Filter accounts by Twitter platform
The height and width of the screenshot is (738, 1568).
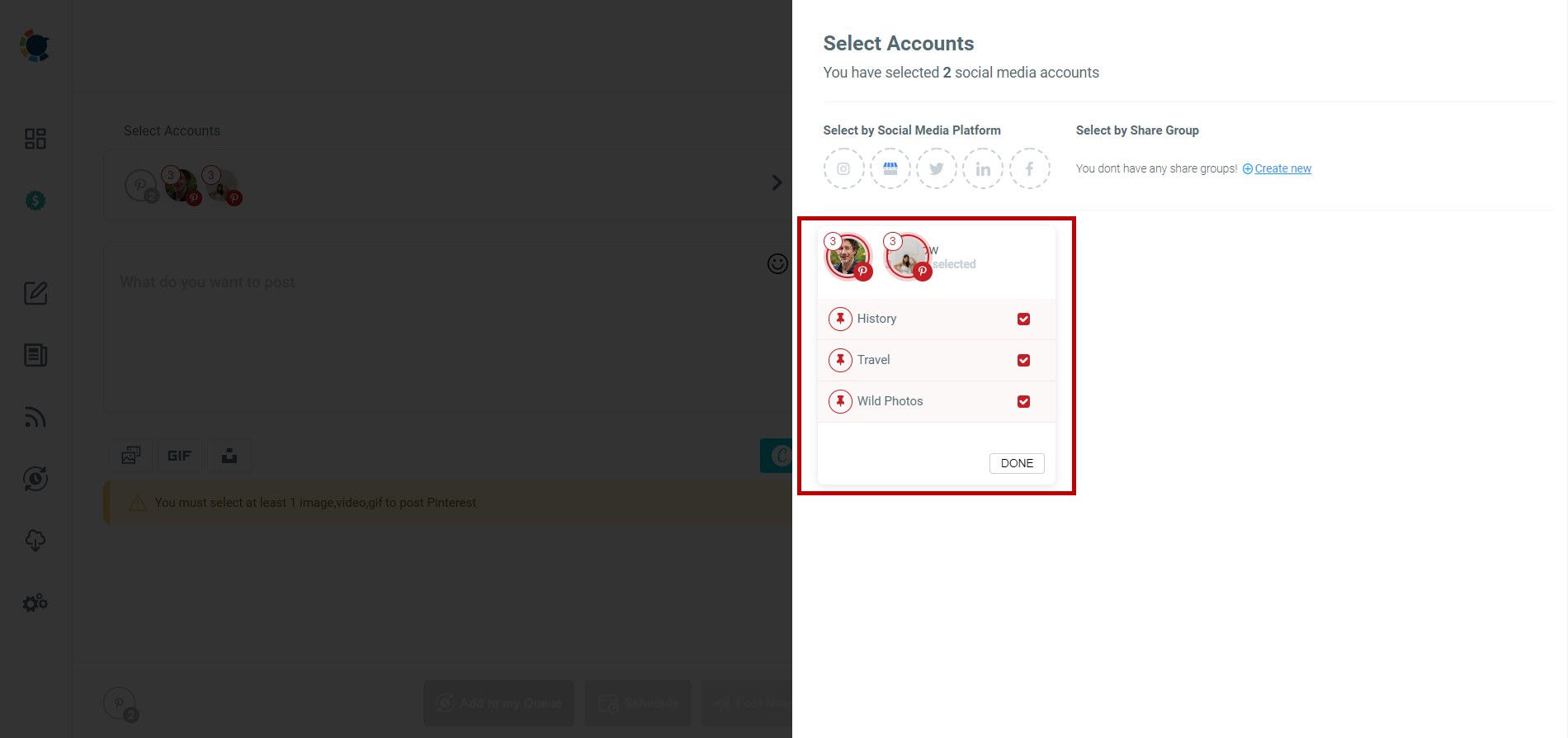pyautogui.click(x=937, y=168)
